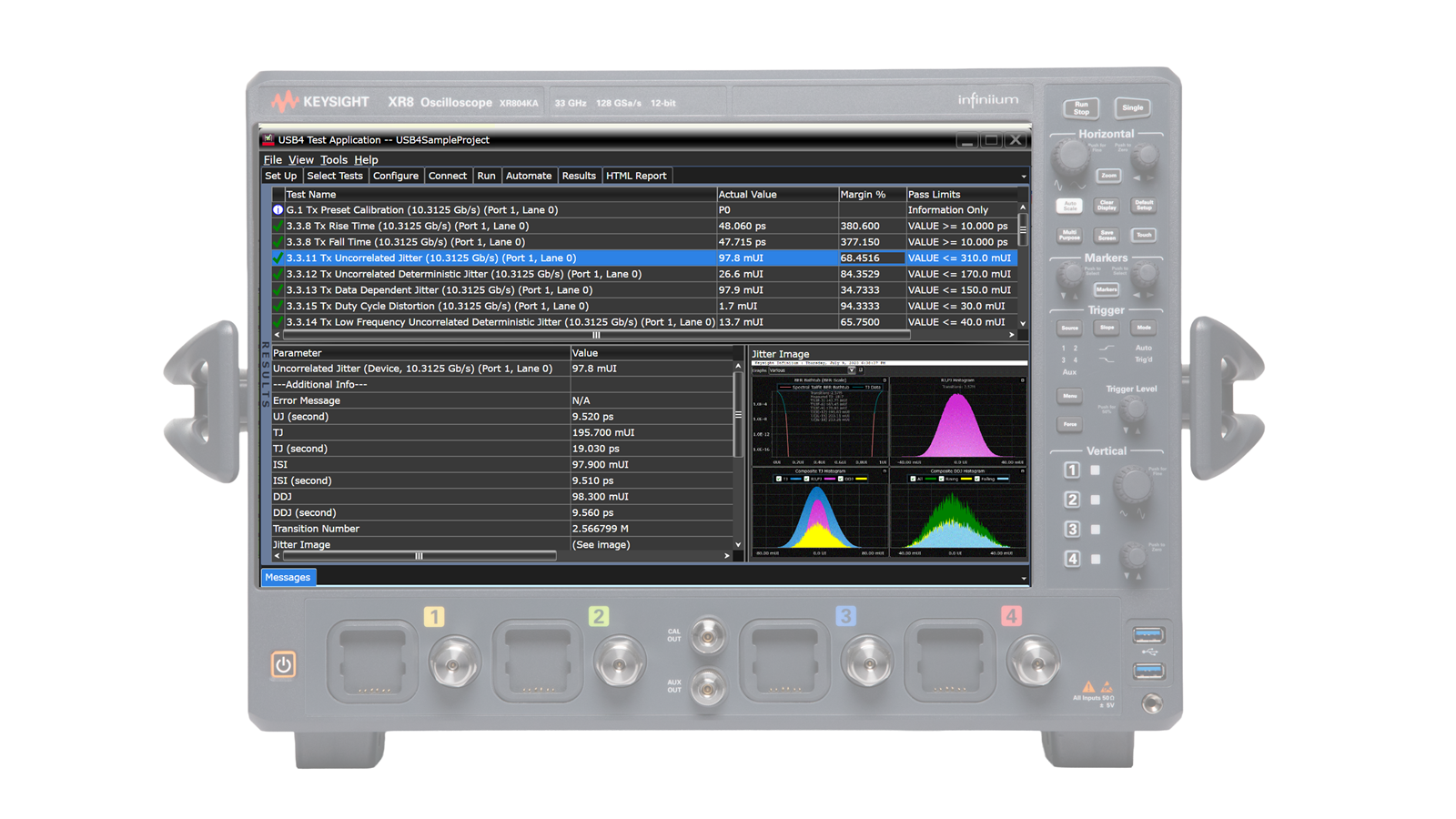
Task: Open the Graphs 'Various' dropdown in Jitter Image panel
Action: (x=851, y=370)
